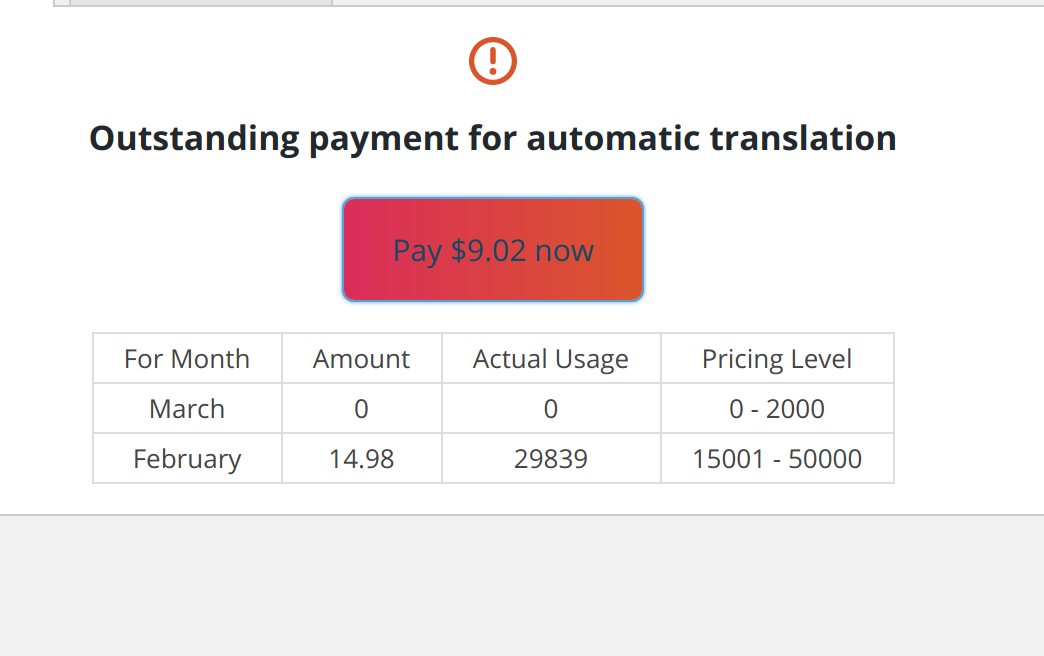Select the 14.98 amount cell
This screenshot has width=1044, height=656.
(x=361, y=459)
